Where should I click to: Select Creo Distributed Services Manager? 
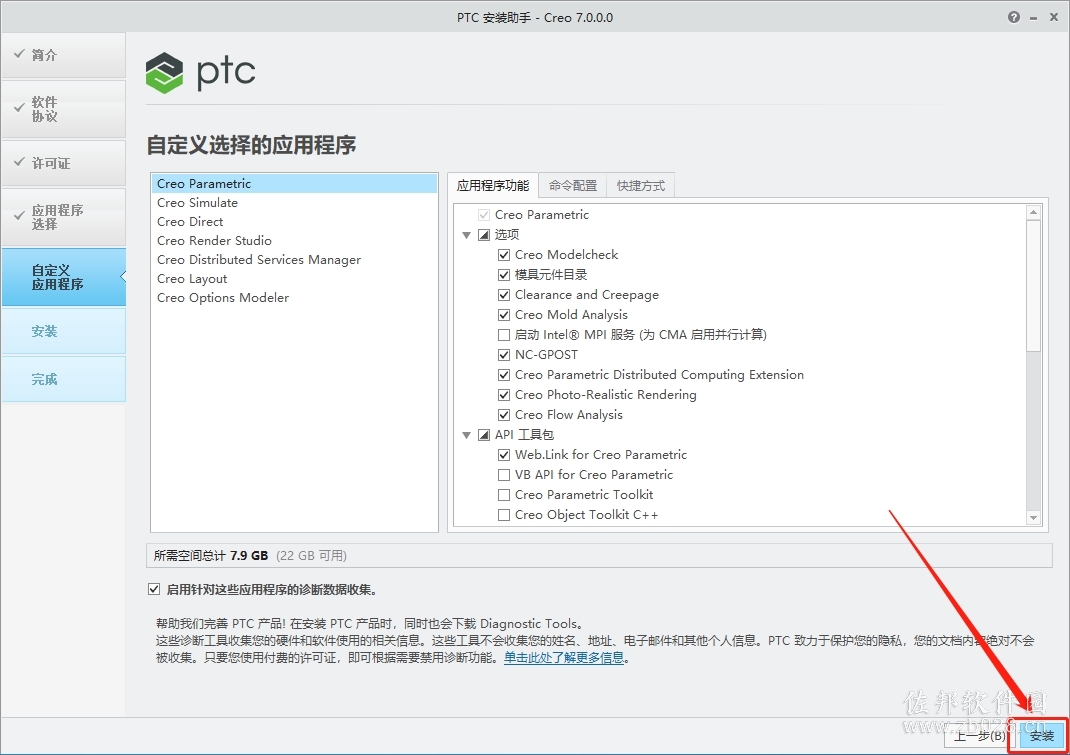[294, 260]
